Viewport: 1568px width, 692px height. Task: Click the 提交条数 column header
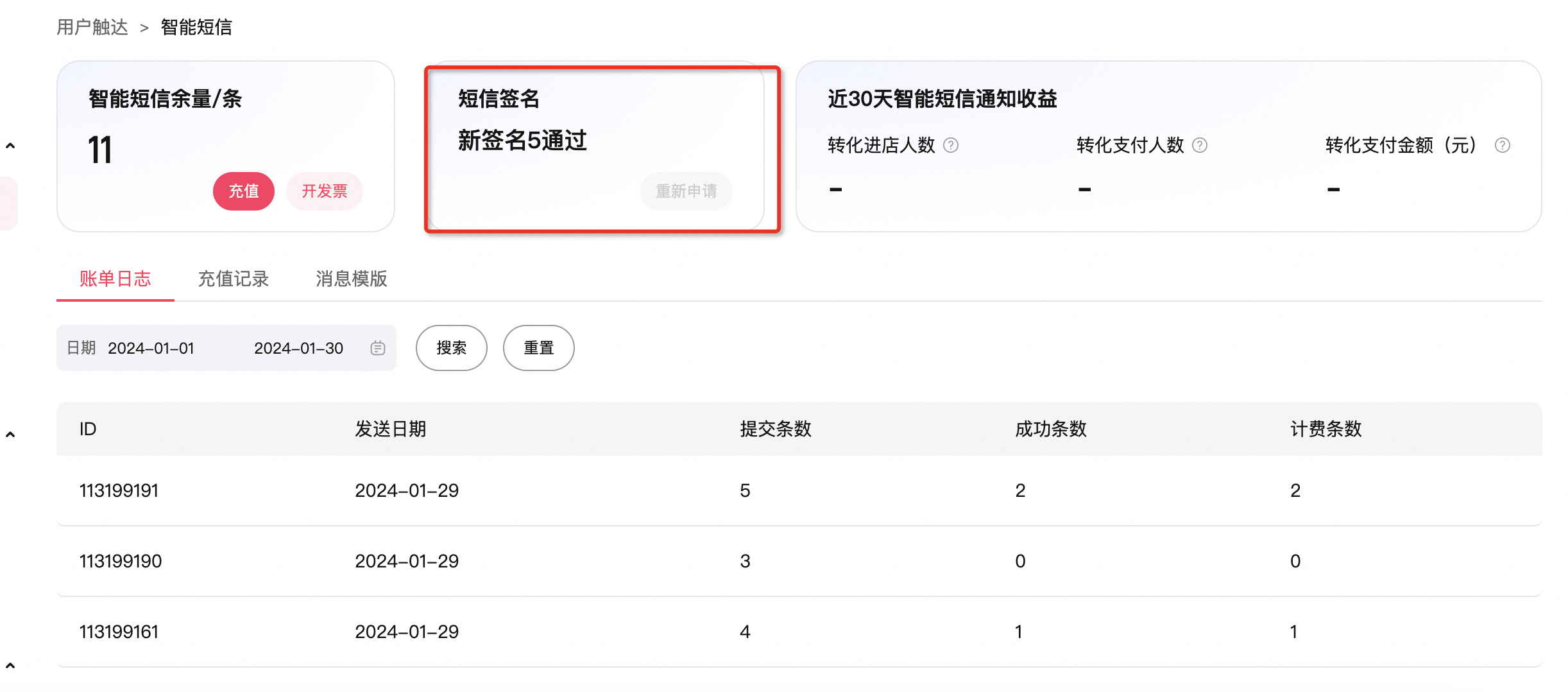[x=776, y=429]
